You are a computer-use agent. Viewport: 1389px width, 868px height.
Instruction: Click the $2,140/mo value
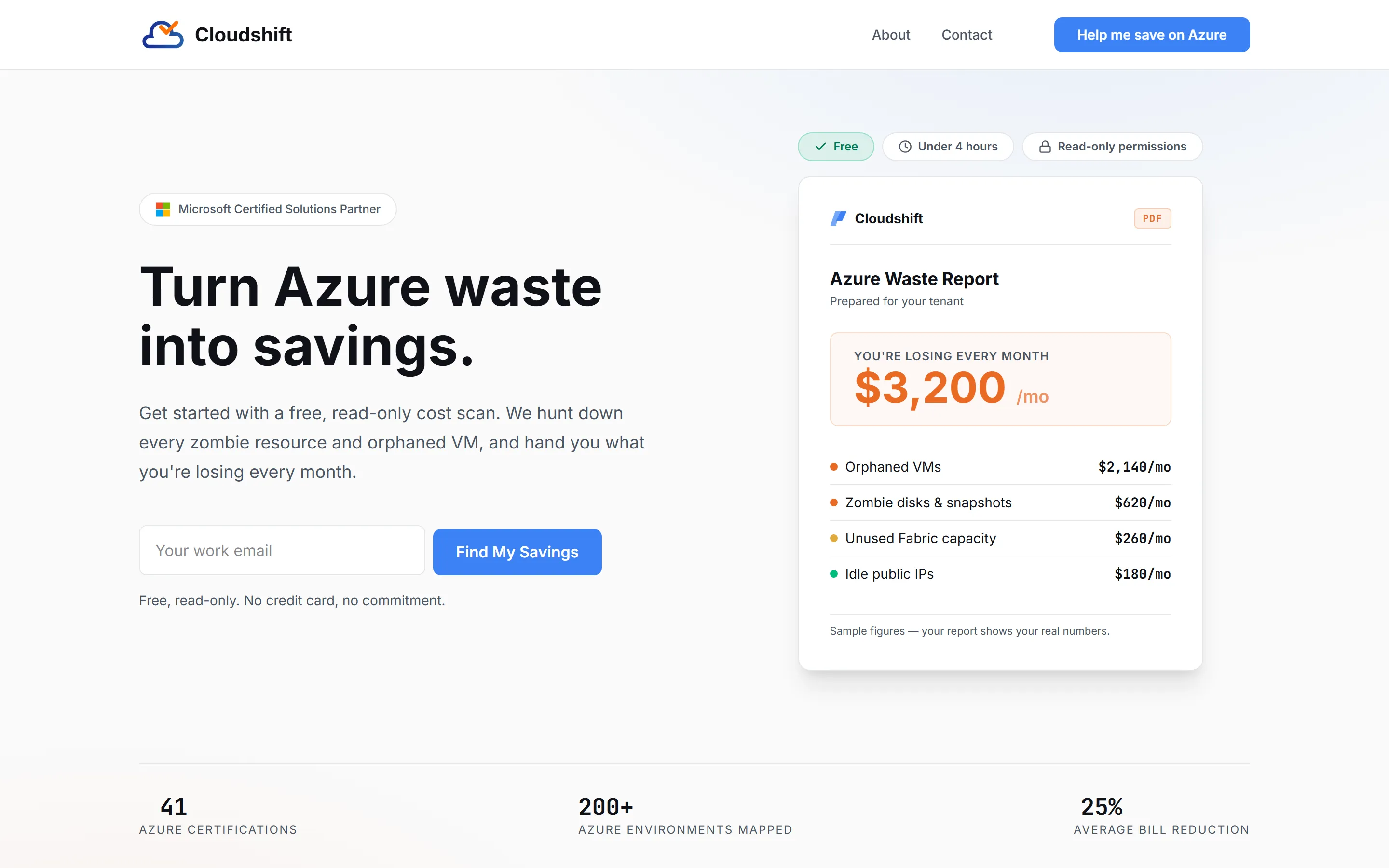click(1134, 467)
